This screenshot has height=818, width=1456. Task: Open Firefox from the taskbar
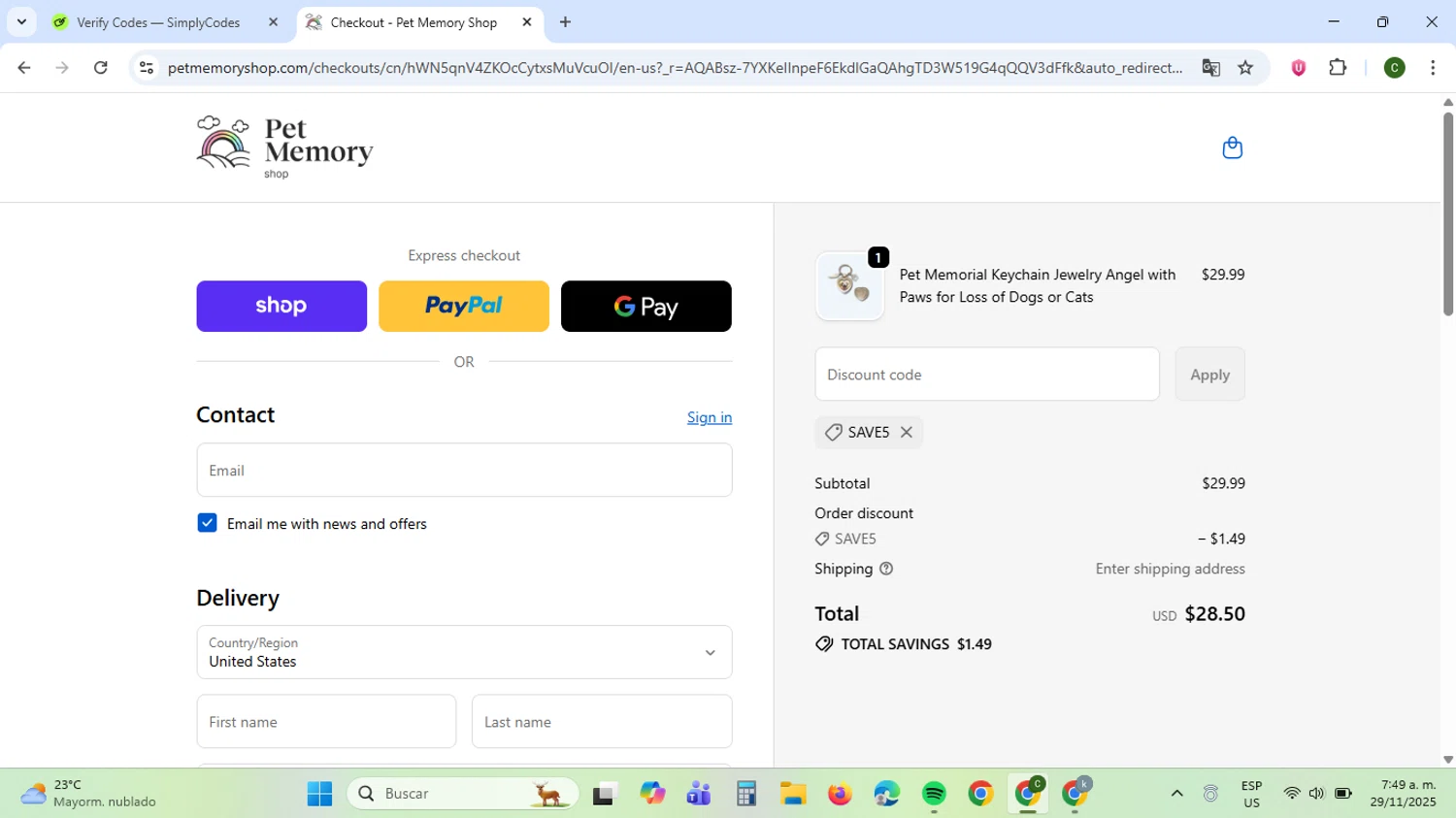[840, 794]
